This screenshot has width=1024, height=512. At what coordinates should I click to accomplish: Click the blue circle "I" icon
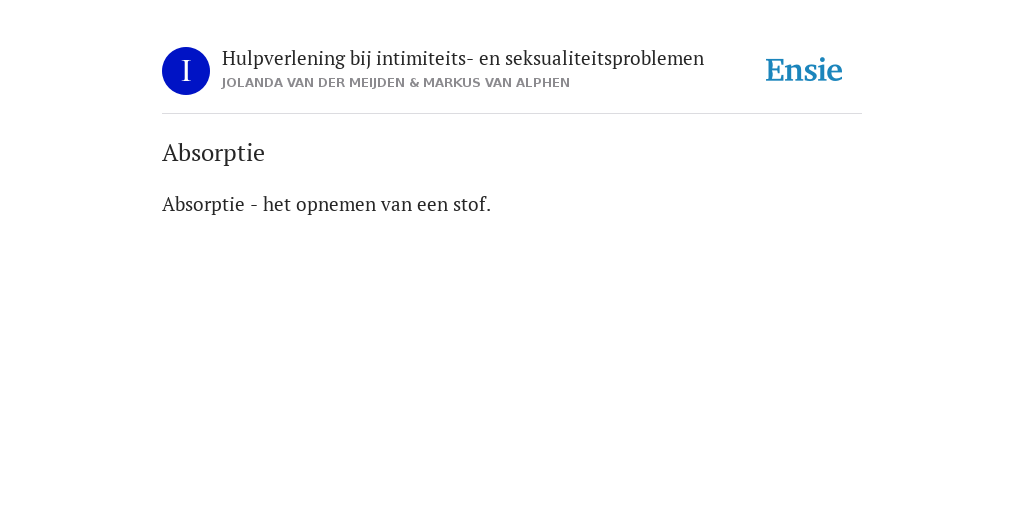(x=186, y=71)
